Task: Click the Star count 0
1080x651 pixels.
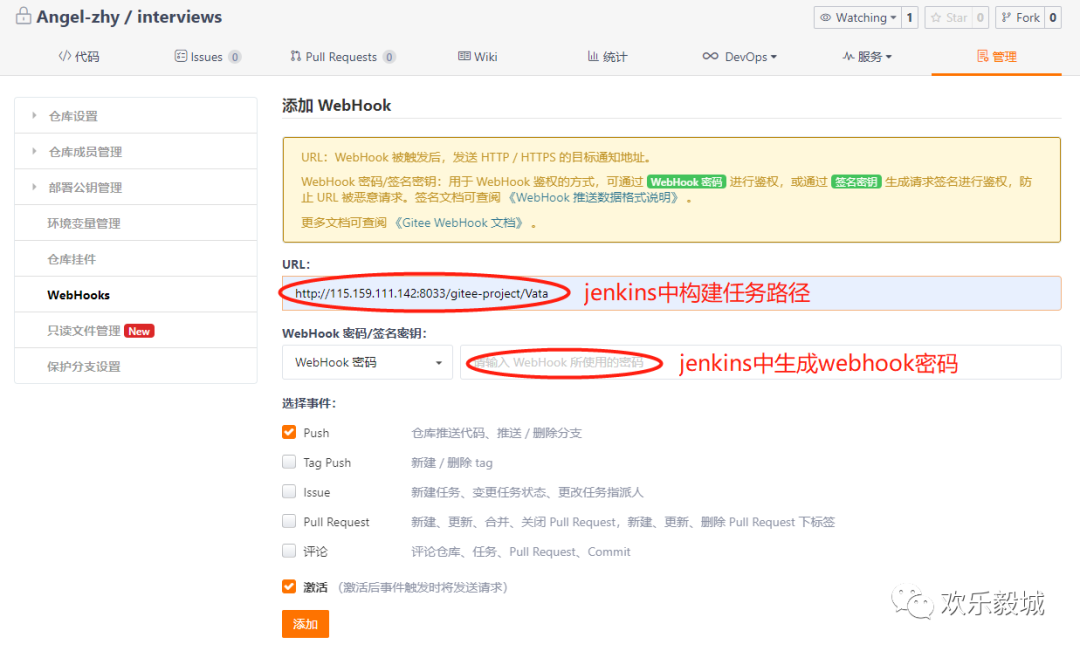Action: point(980,18)
